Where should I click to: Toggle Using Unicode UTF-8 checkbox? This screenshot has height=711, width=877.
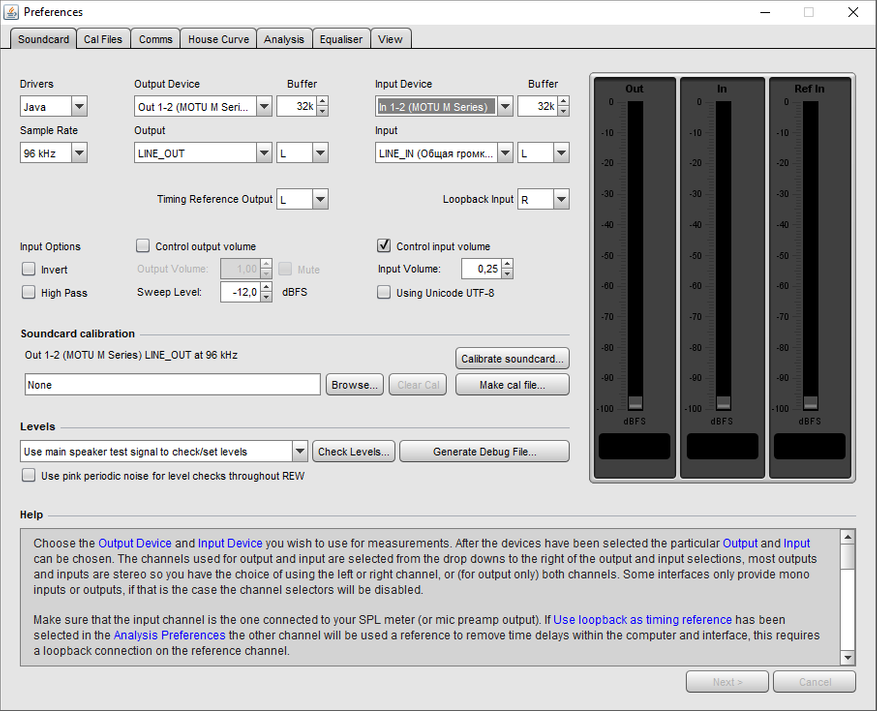(384, 292)
